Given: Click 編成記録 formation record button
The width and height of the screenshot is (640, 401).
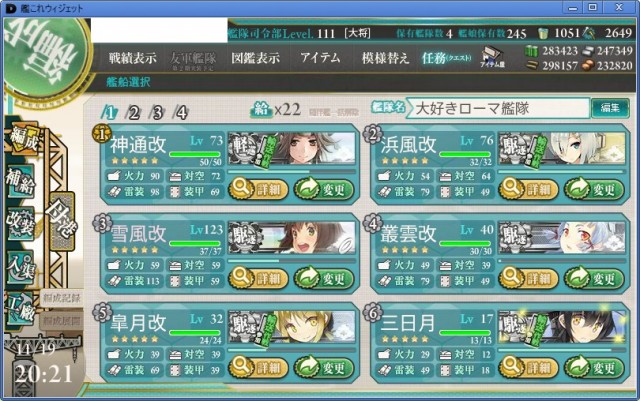Looking at the screenshot, I should pos(61,299).
